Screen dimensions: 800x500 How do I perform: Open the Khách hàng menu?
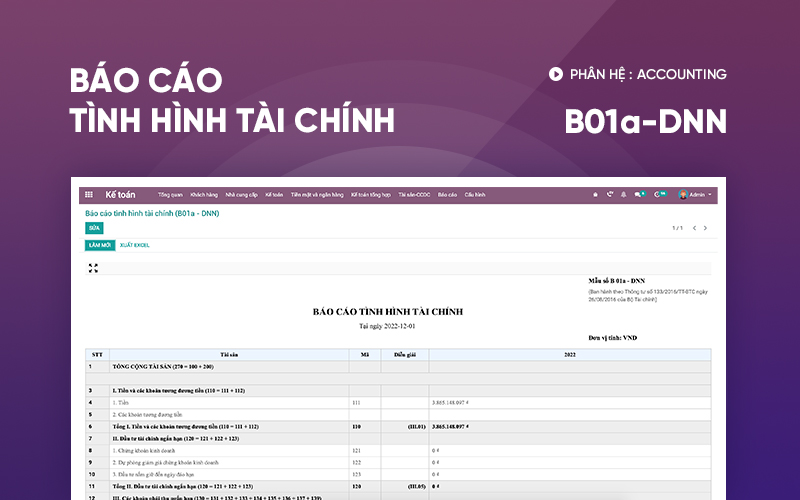204,194
